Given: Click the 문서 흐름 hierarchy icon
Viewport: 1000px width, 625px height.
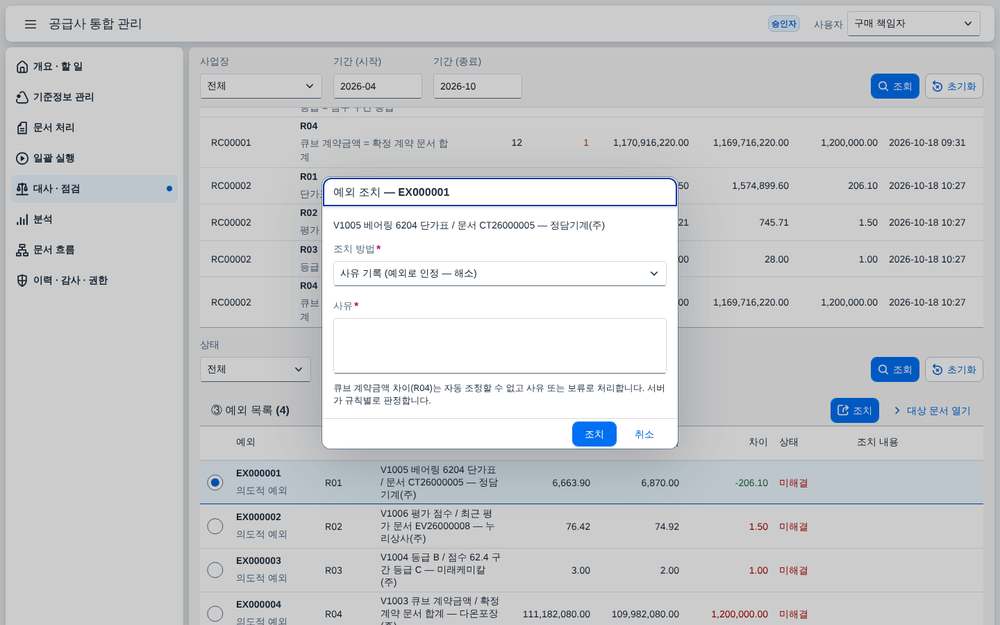Looking at the screenshot, I should pos(22,250).
